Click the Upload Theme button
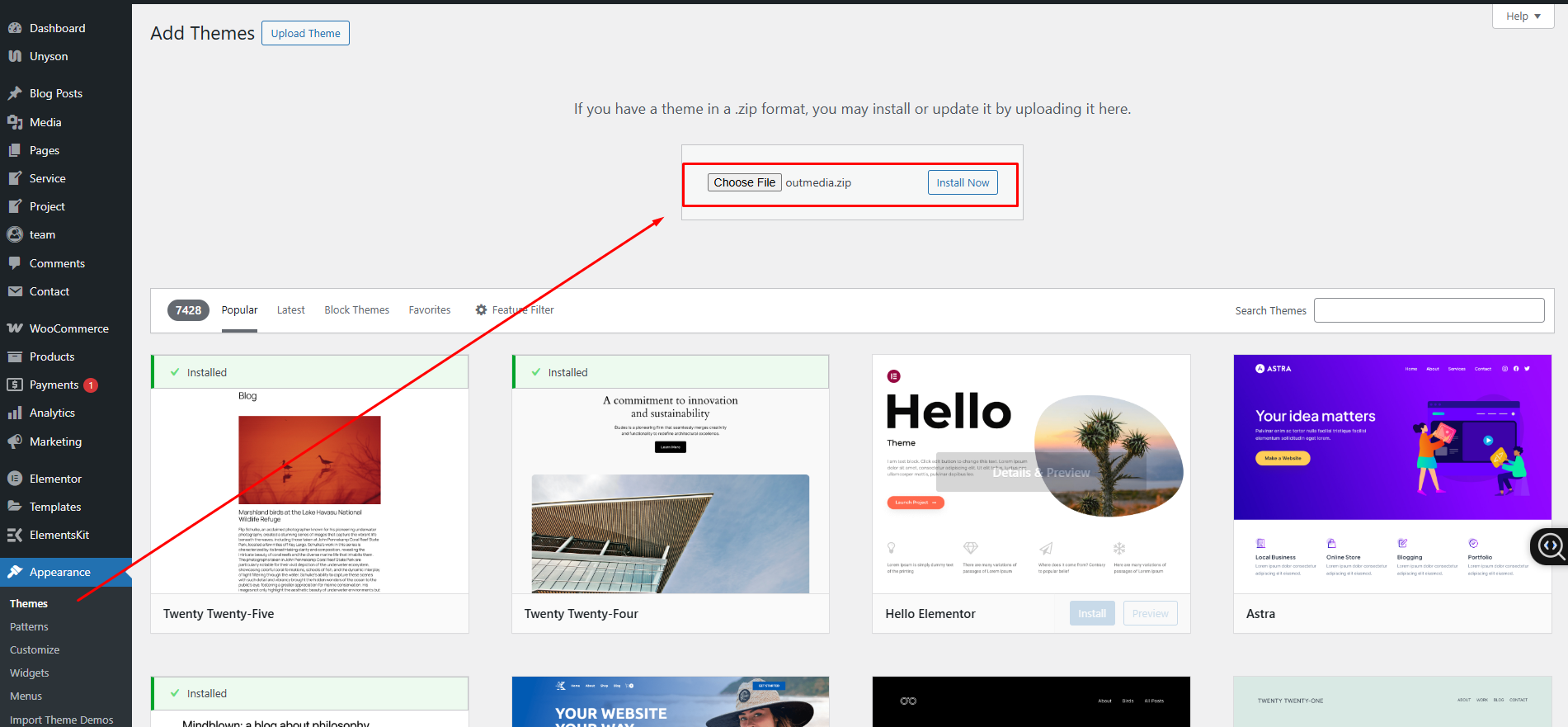 (305, 33)
